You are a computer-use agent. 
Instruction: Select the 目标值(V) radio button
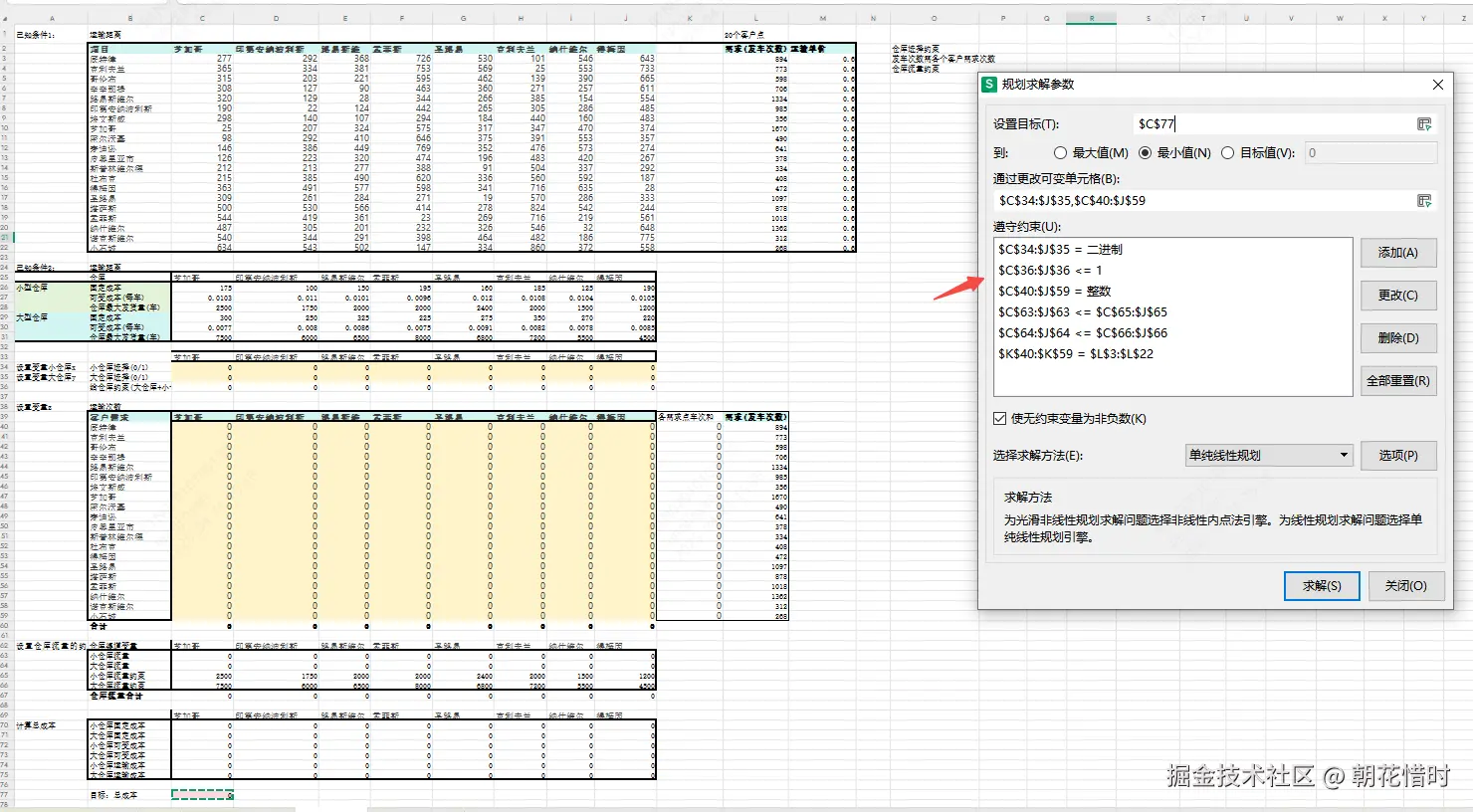tap(1227, 153)
